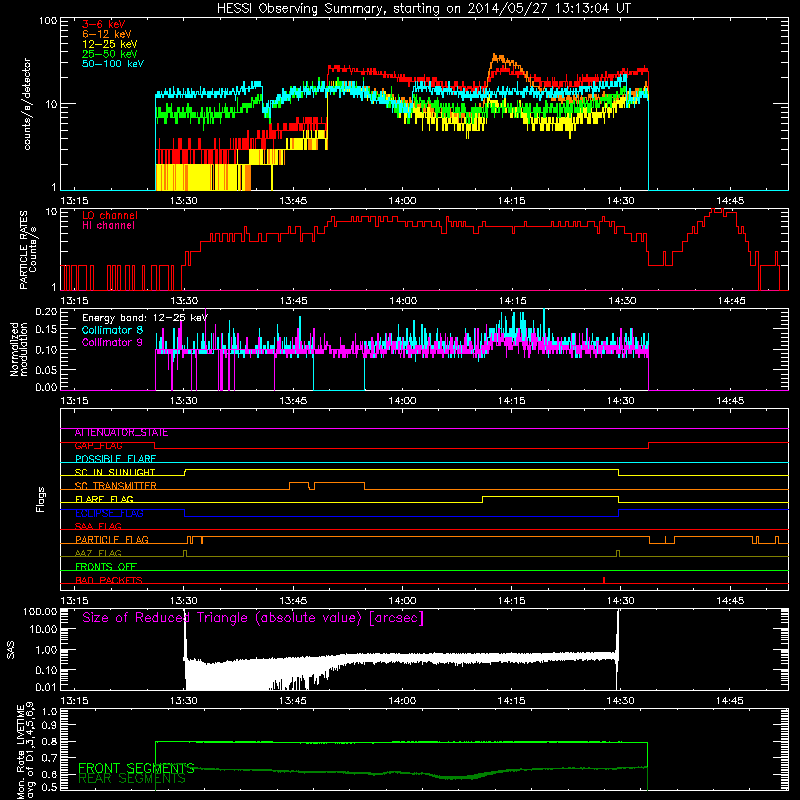Screen dimensions: 800x800
Task: Click the orange 6-12 keV flare peak near 14:13
Action: coord(495,57)
